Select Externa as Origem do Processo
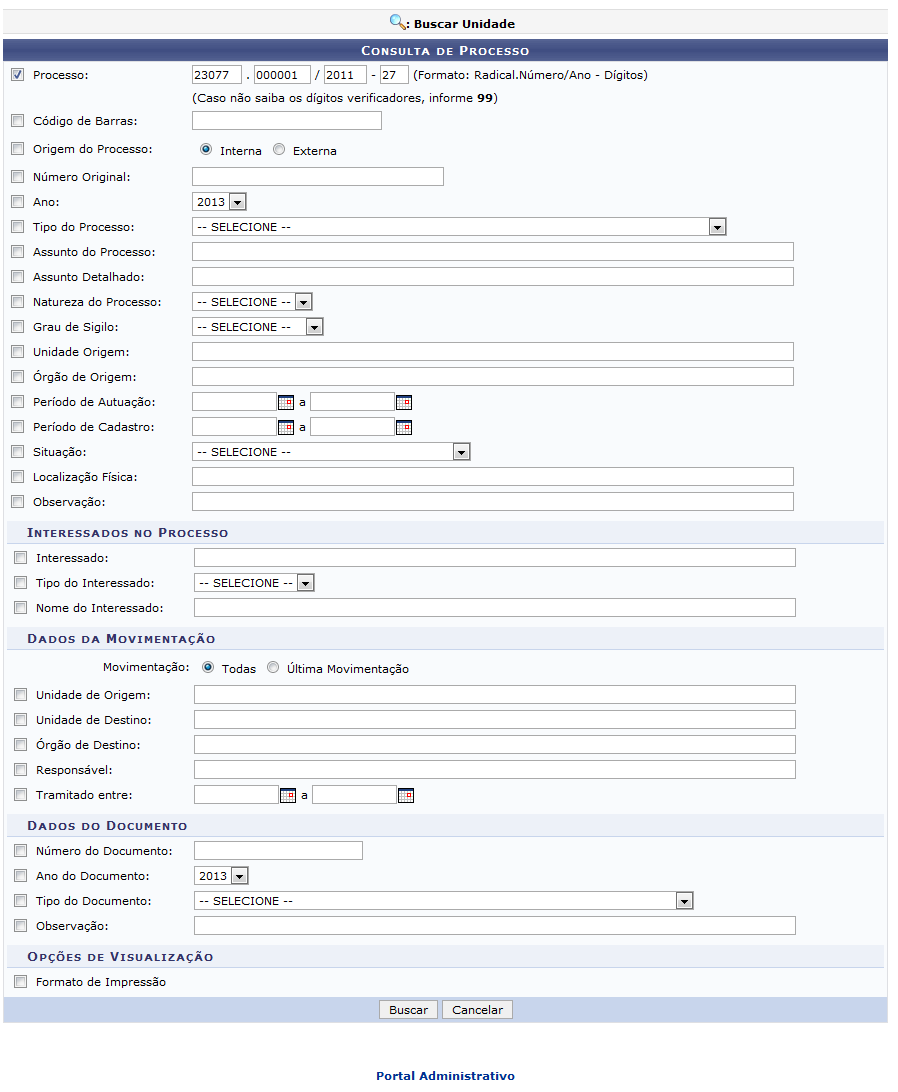Viewport: 898px width, 1092px height. point(279,150)
